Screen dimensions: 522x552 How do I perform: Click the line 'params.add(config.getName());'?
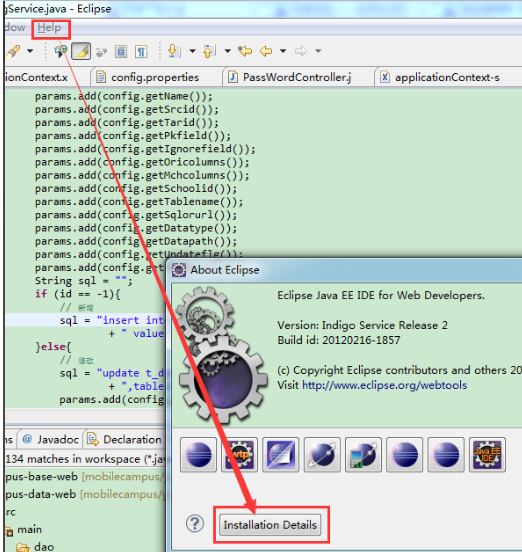pos(124,96)
